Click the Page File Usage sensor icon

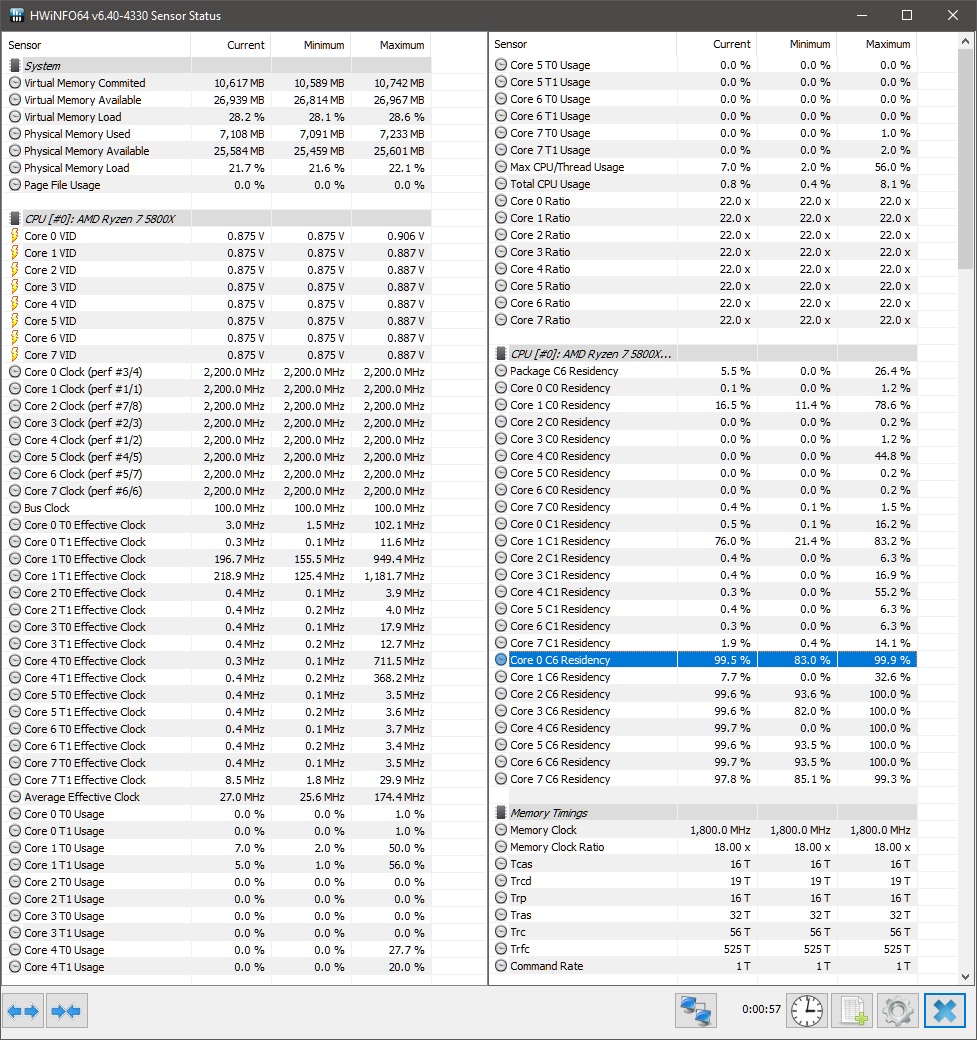[x=15, y=185]
